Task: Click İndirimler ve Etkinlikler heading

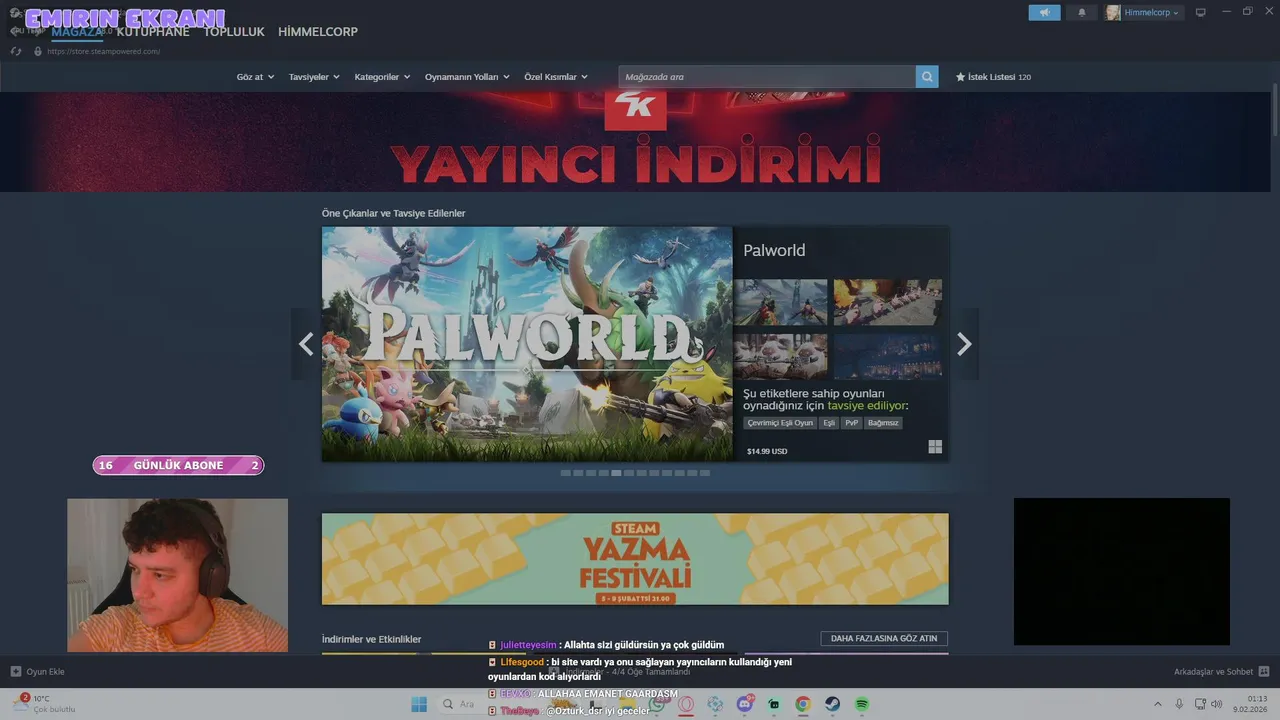Action: tap(371, 639)
